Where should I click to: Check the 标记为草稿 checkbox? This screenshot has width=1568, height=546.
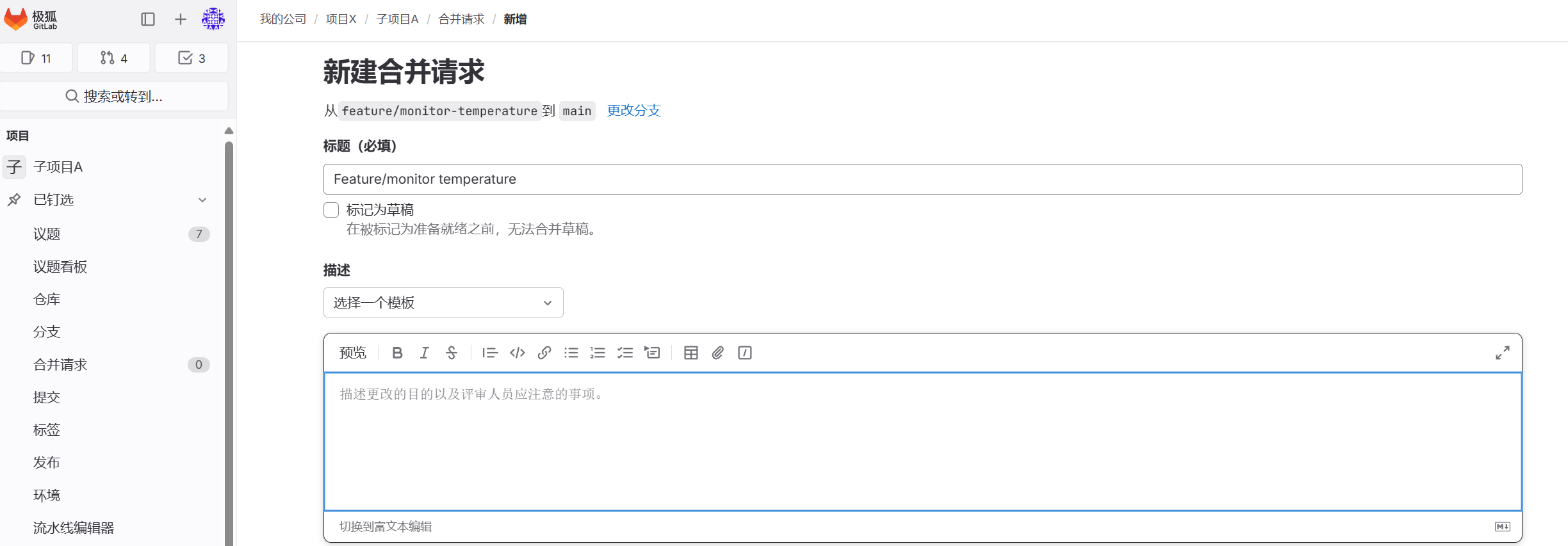(x=331, y=210)
